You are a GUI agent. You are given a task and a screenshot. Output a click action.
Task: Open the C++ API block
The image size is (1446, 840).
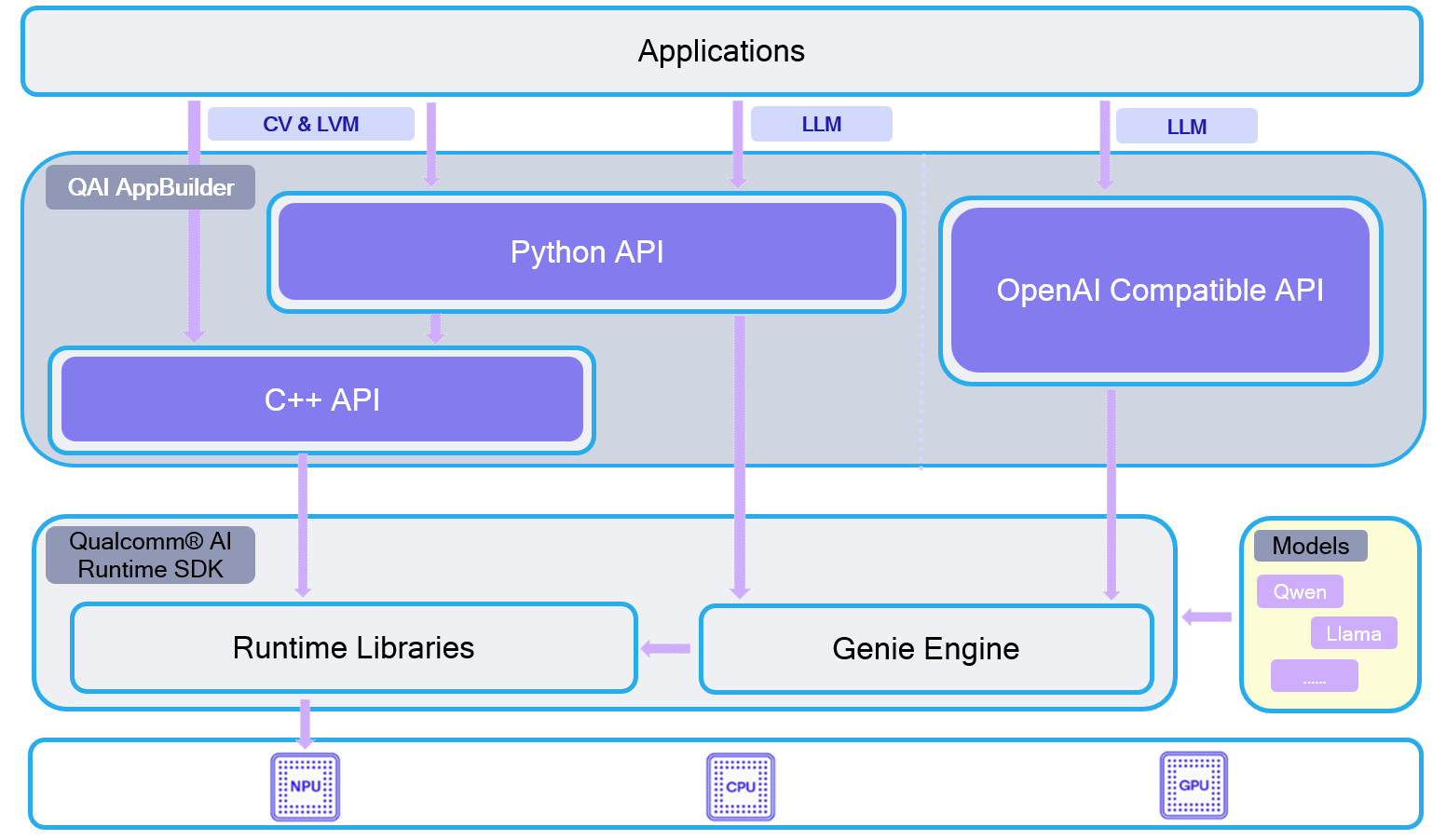322,400
